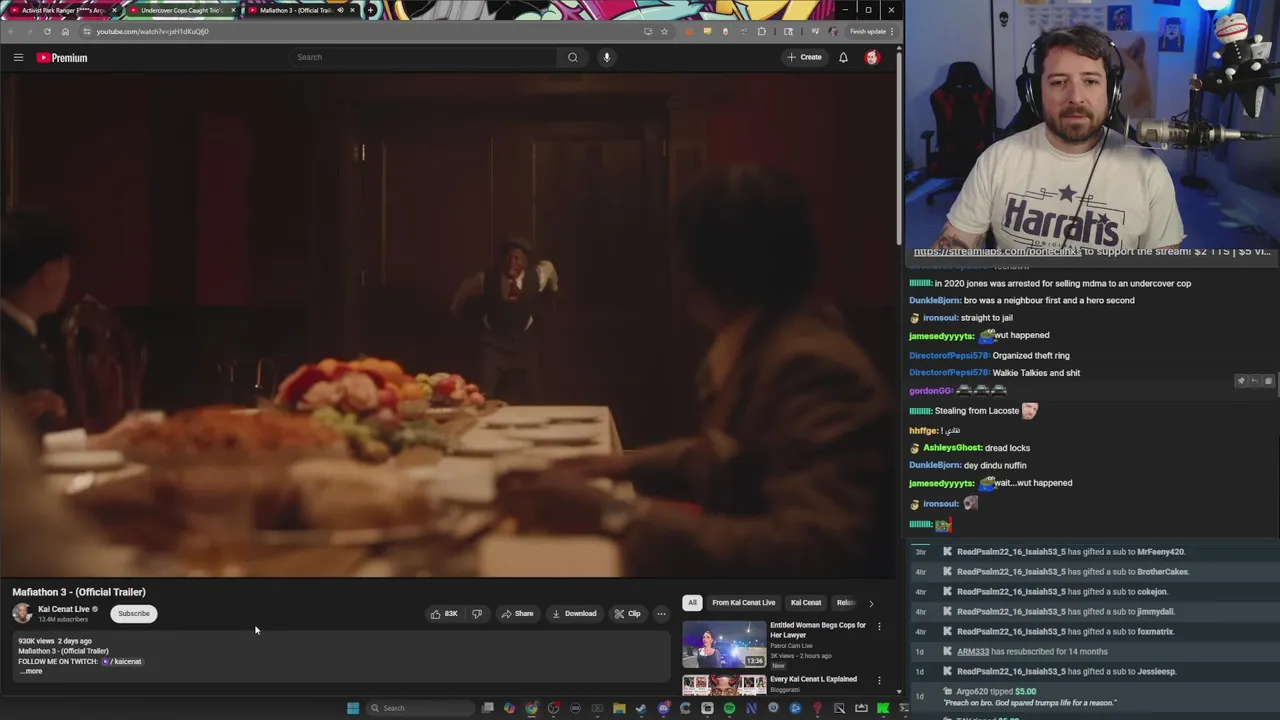Viewport: 1280px width, 720px height.
Task: Click 'gifted a sub to MrFeeny420' alert
Action: (x=1071, y=552)
